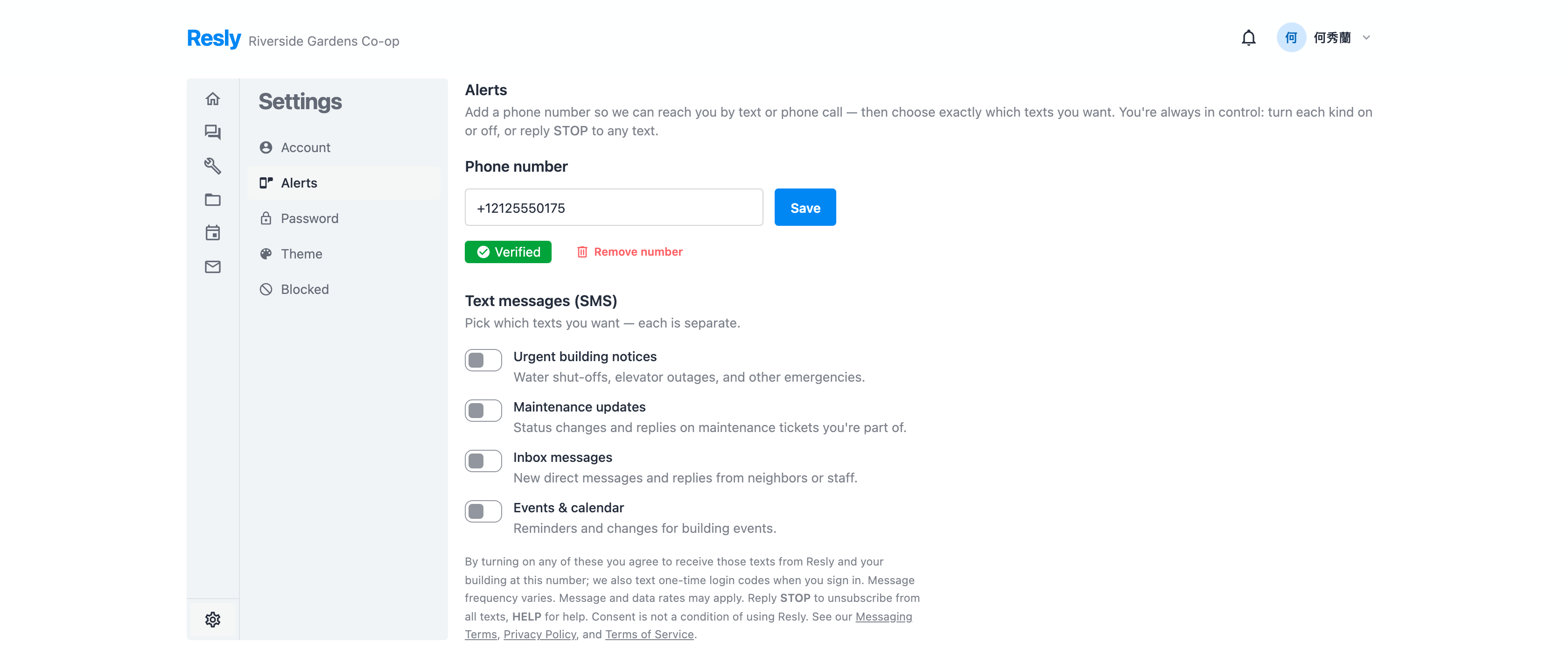
Task: Open the Home icon in sidebar
Action: 212,99
